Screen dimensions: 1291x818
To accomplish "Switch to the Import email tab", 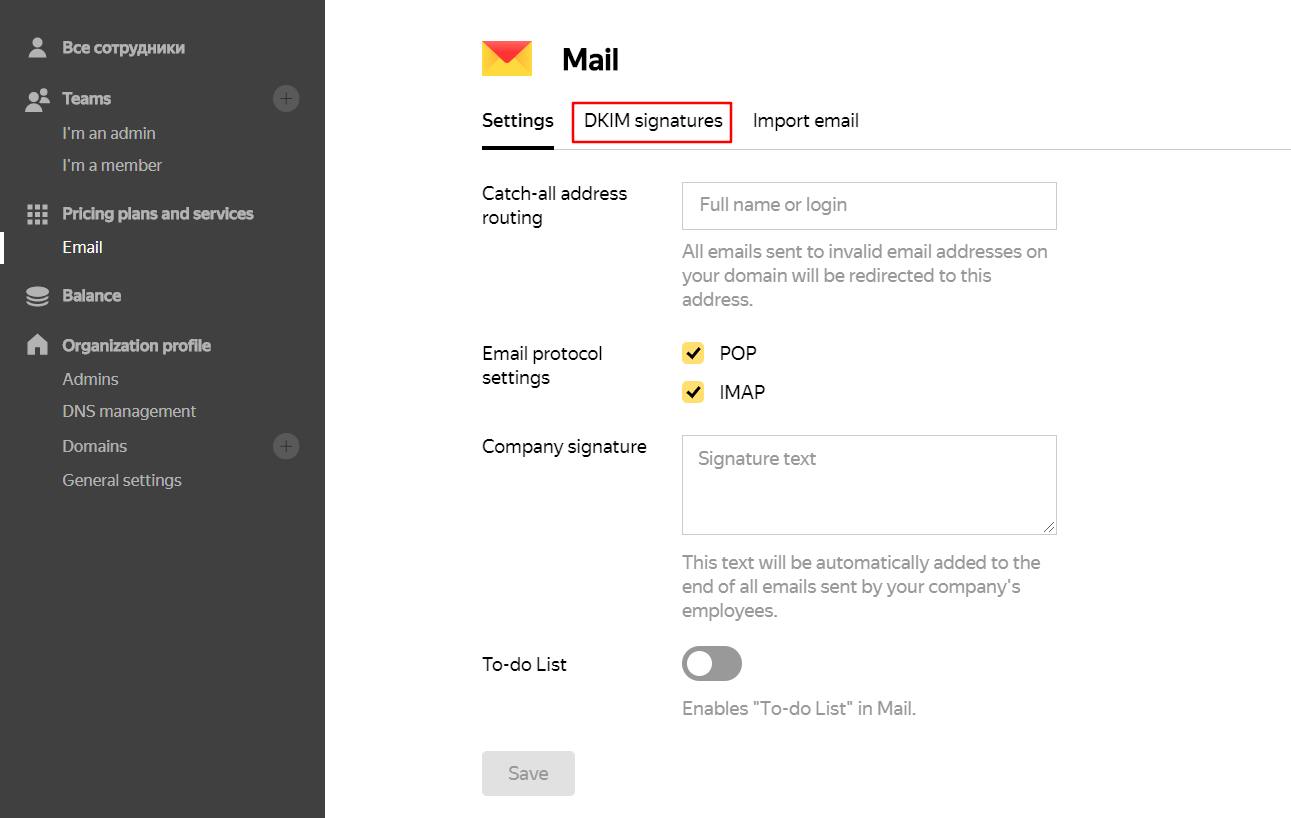I will [x=805, y=121].
